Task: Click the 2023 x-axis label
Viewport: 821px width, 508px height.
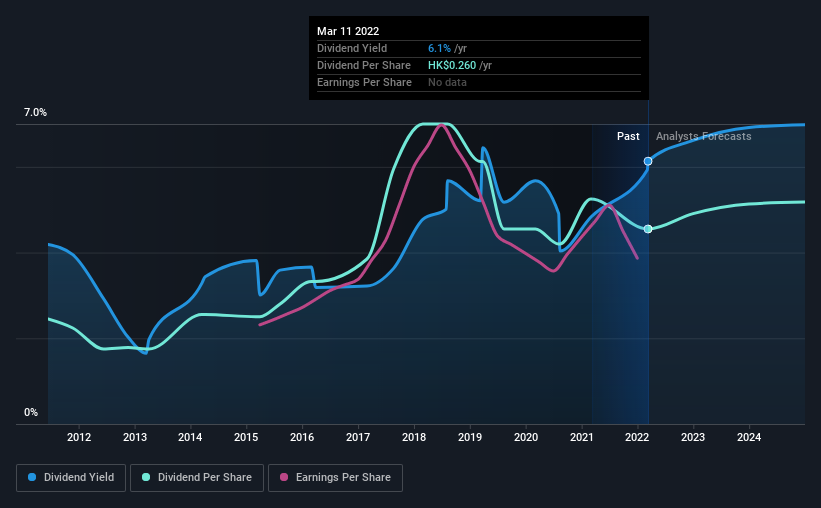Action: (x=693, y=437)
